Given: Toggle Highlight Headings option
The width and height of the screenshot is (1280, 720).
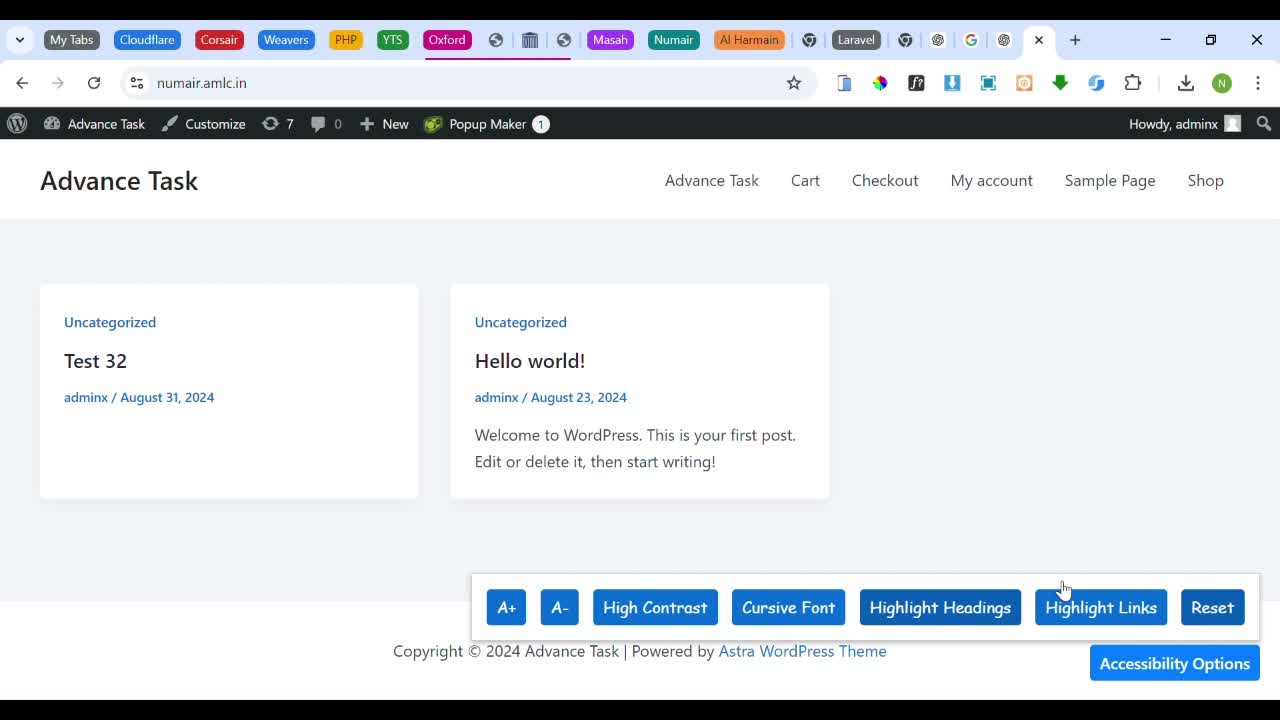Looking at the screenshot, I should [940, 607].
